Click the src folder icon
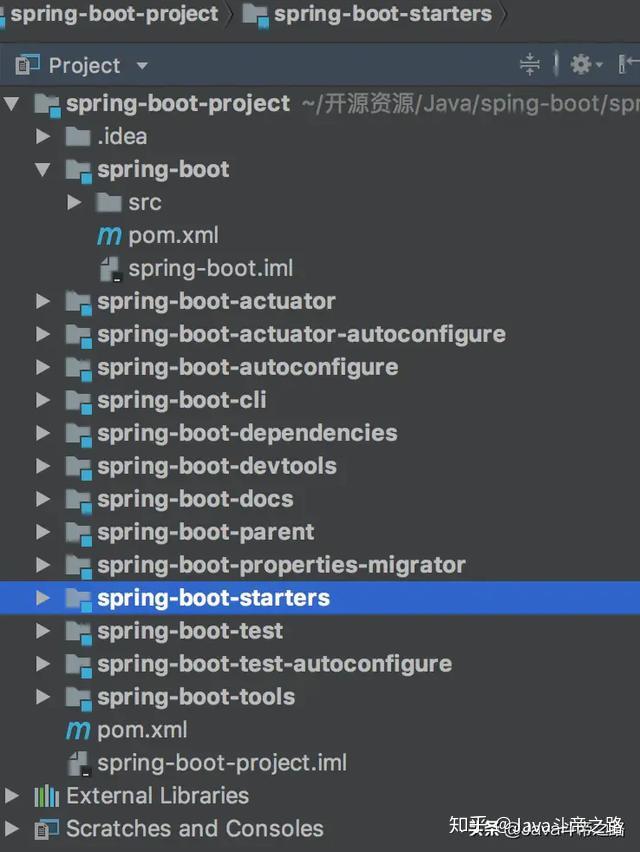Image resolution: width=640 pixels, height=852 pixels. (109, 203)
